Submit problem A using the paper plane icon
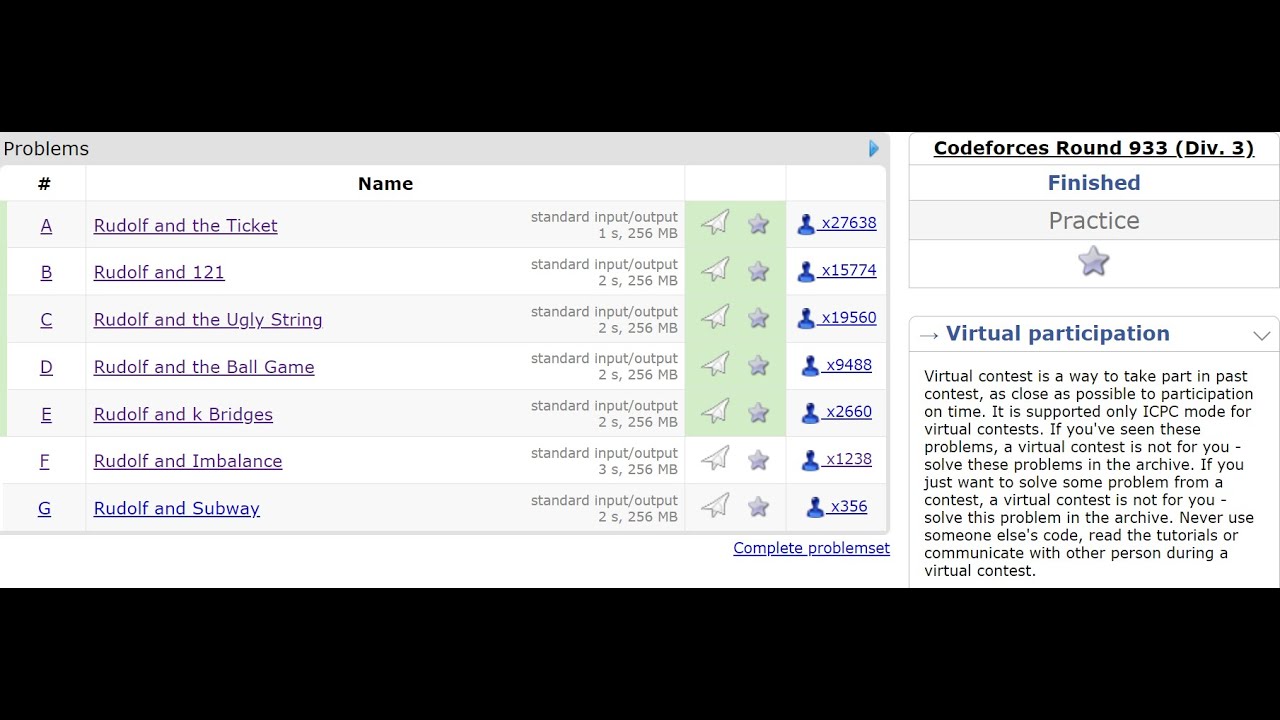Viewport: 1280px width, 720px height. coord(715,223)
